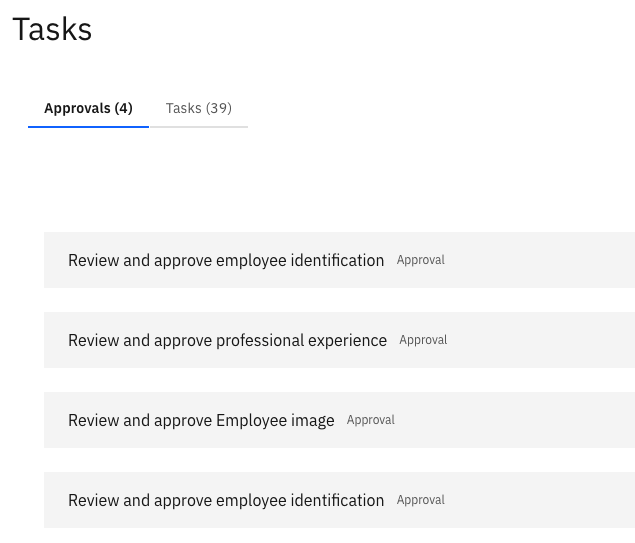Open 'Review and approve Employee image' item
Screen dimensions: 635x543
[339, 420]
